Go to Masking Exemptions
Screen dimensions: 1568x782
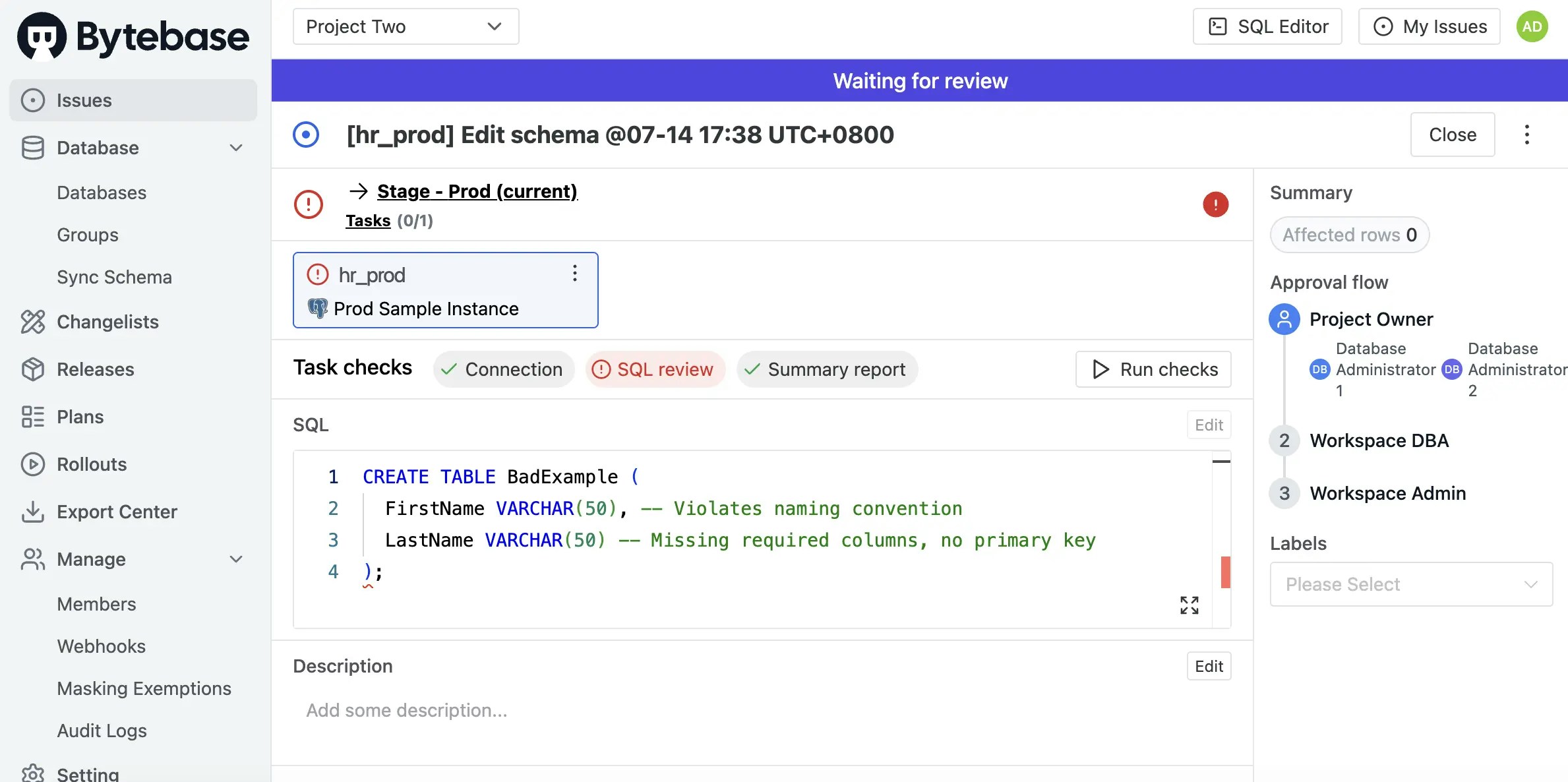point(144,688)
